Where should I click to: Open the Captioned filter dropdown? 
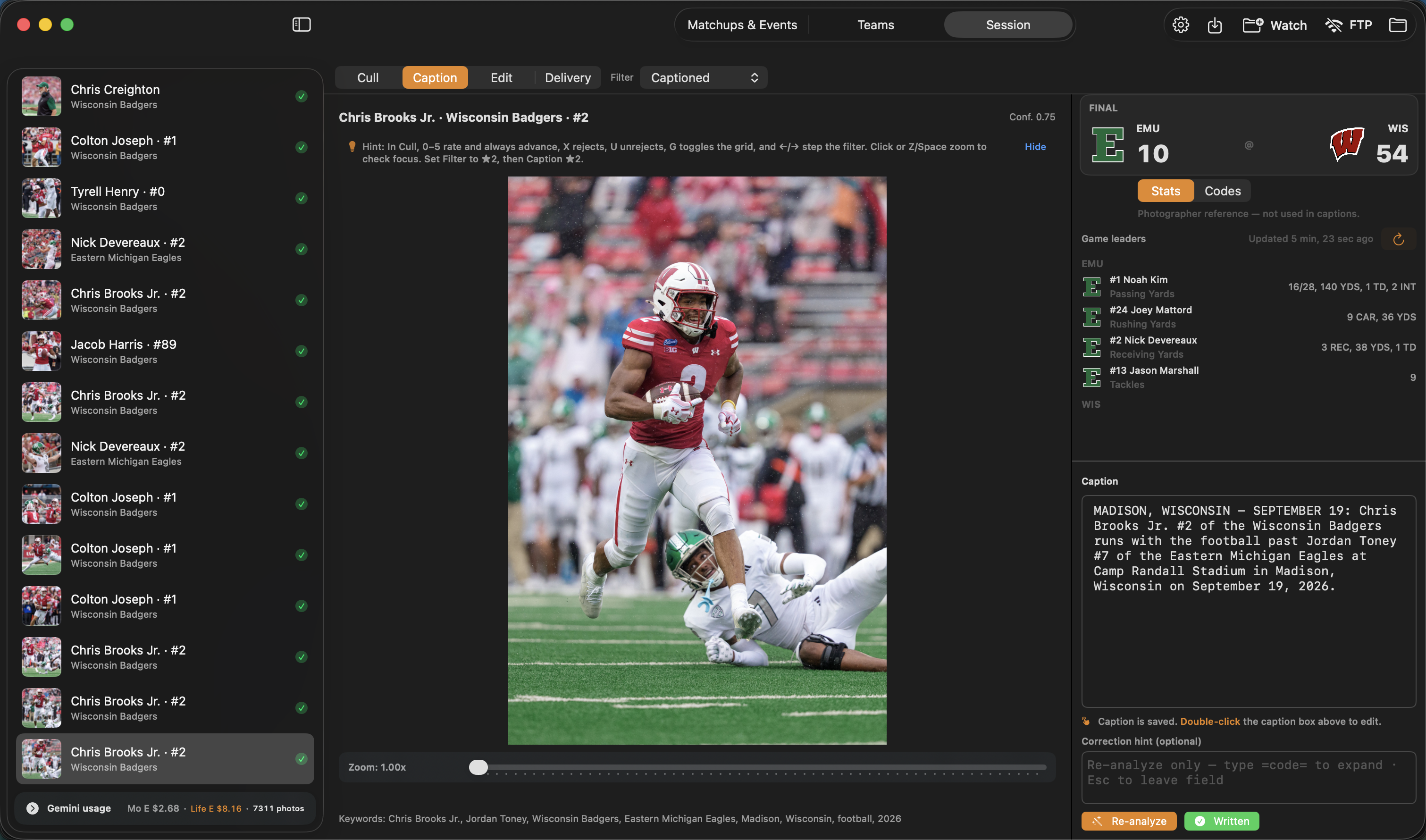(x=704, y=77)
